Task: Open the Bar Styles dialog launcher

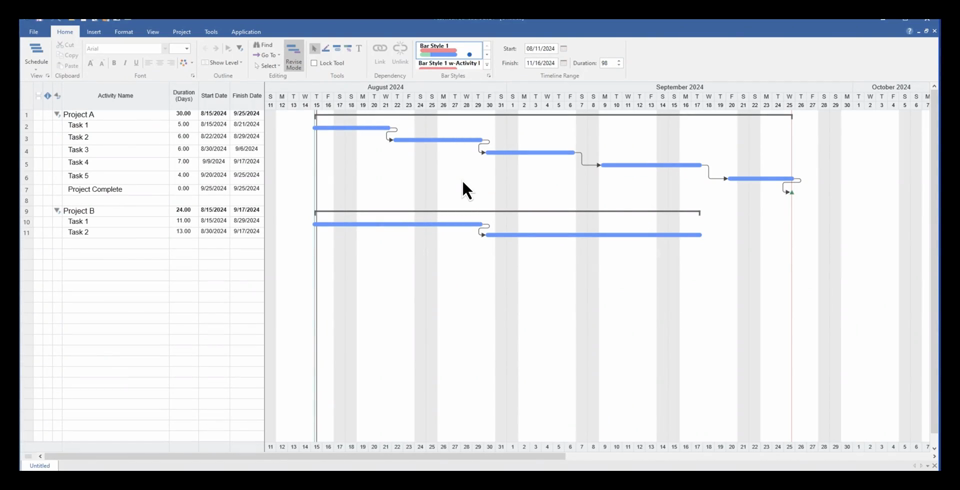Action: tap(489, 76)
